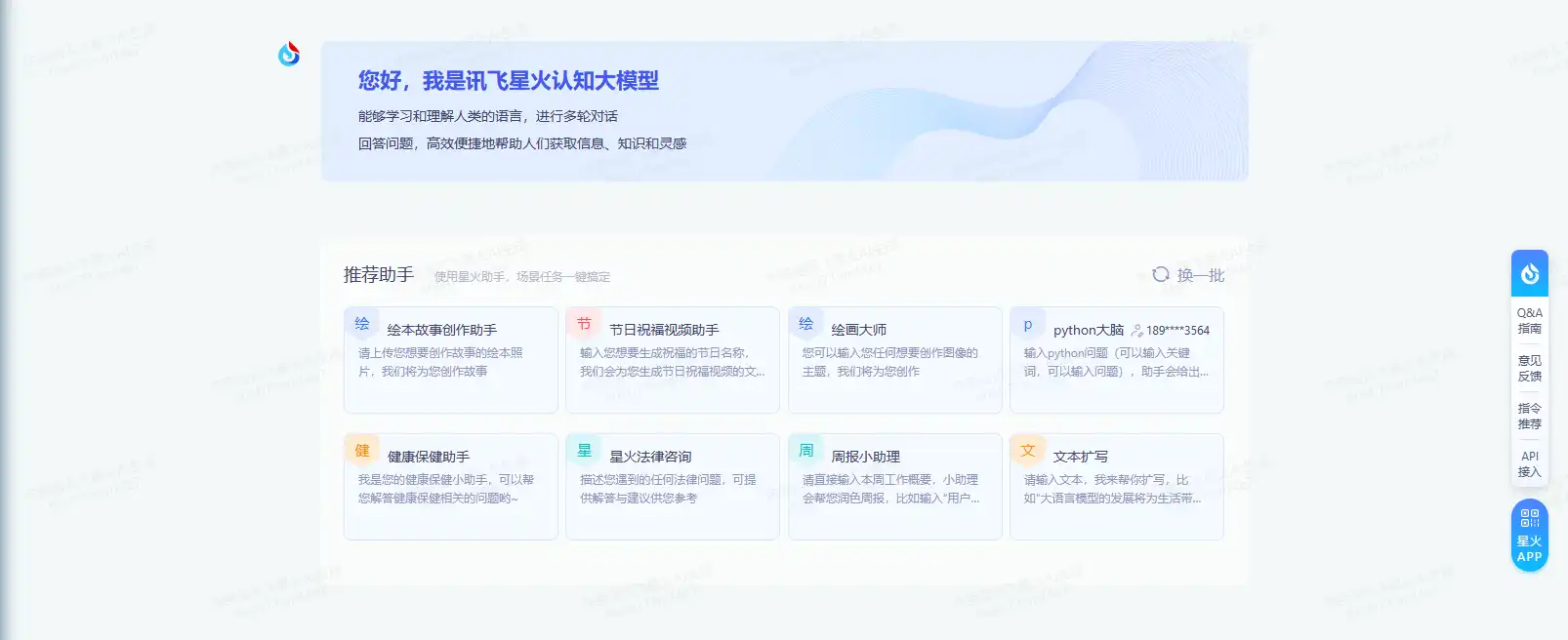Viewport: 1568px width, 640px height.
Task: Click the Spark logo icon beside the greeting
Action: 289,54
